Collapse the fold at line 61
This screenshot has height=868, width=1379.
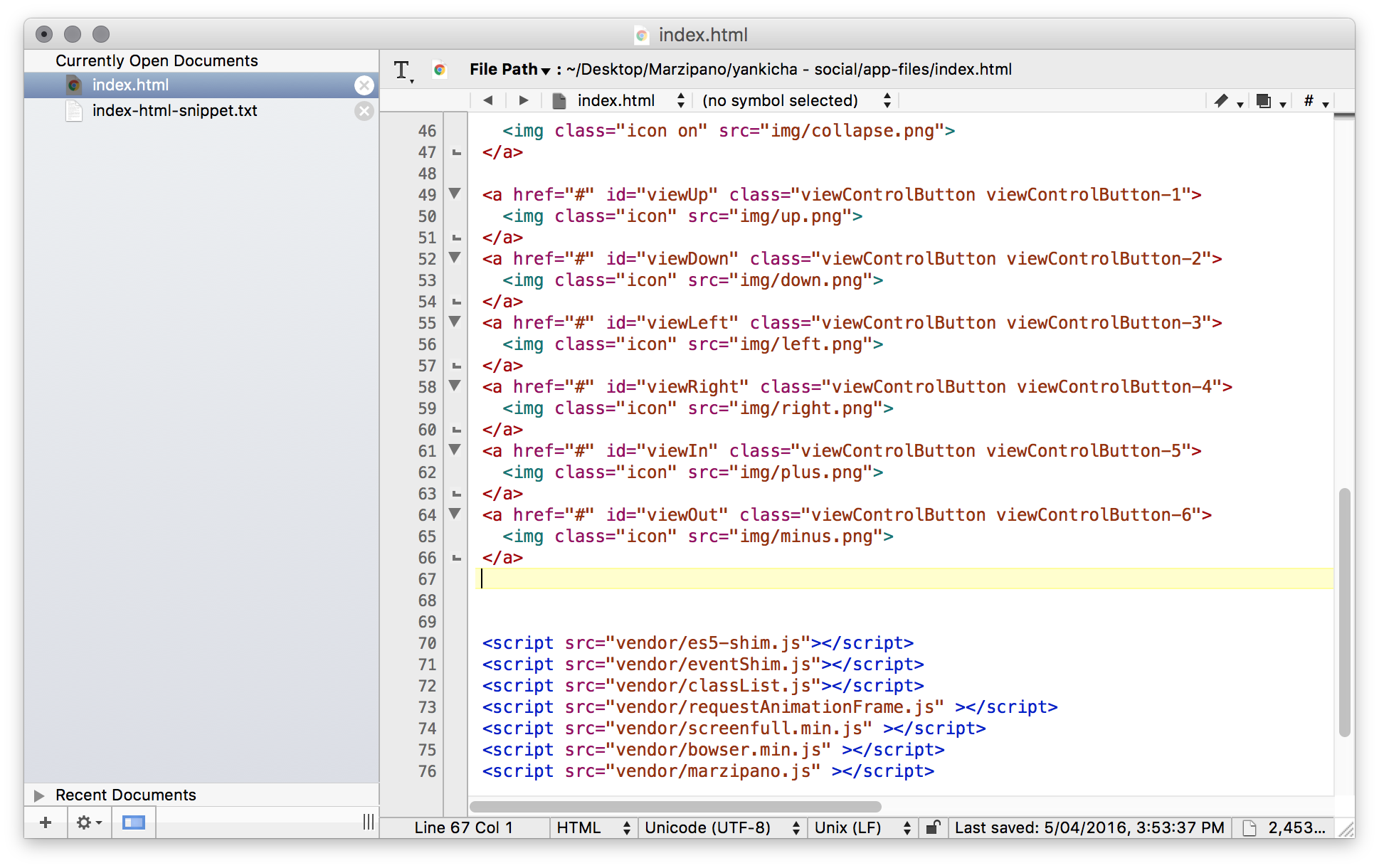tap(455, 450)
